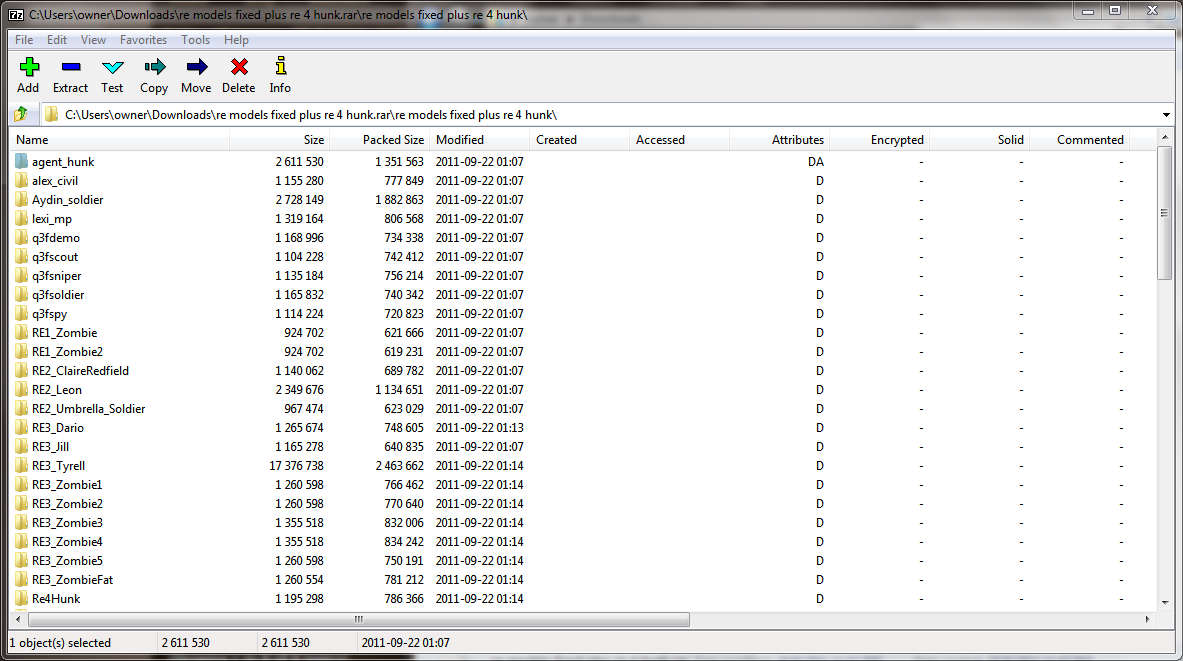The height and width of the screenshot is (661, 1183).
Task: Select the RE2_Leon folder icon
Action: point(21,389)
